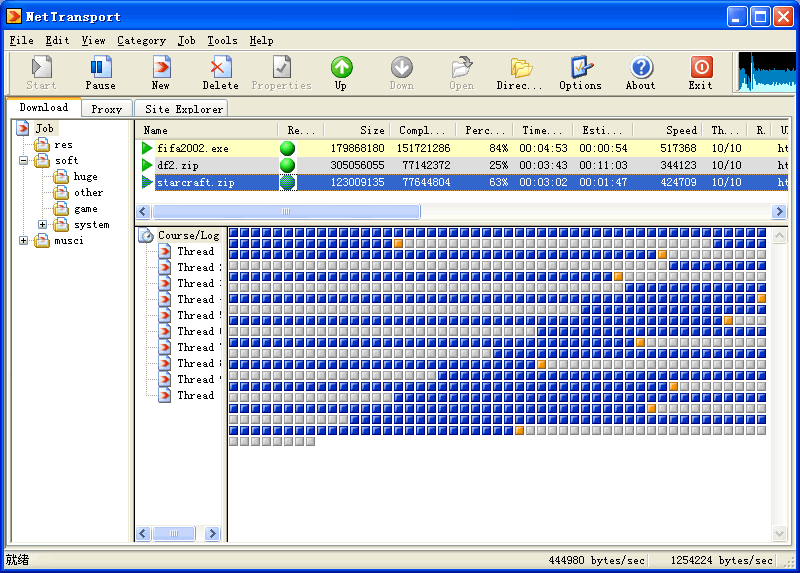
Task: Click the Course/Log clock icon
Action: click(147, 235)
